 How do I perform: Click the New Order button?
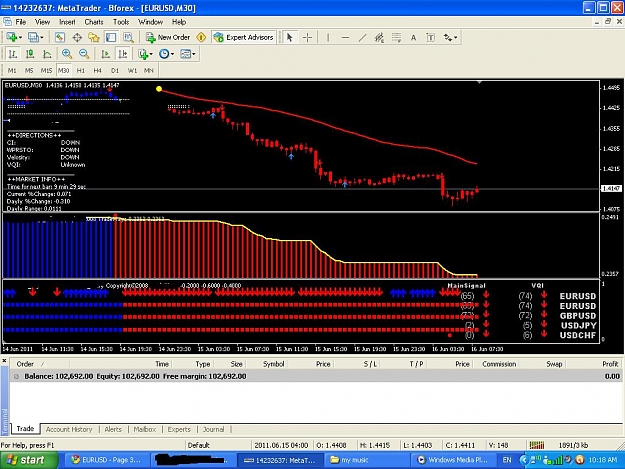[x=168, y=37]
